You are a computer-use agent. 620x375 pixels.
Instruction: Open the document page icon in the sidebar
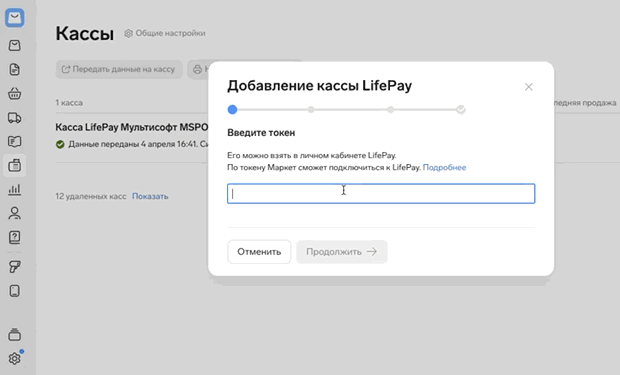point(15,69)
